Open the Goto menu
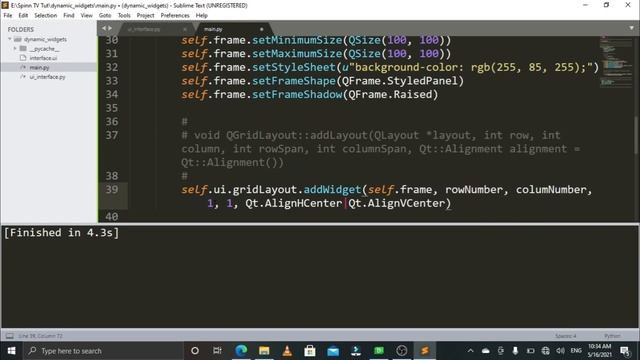Screen dimensions: 640x360 pos(105,16)
